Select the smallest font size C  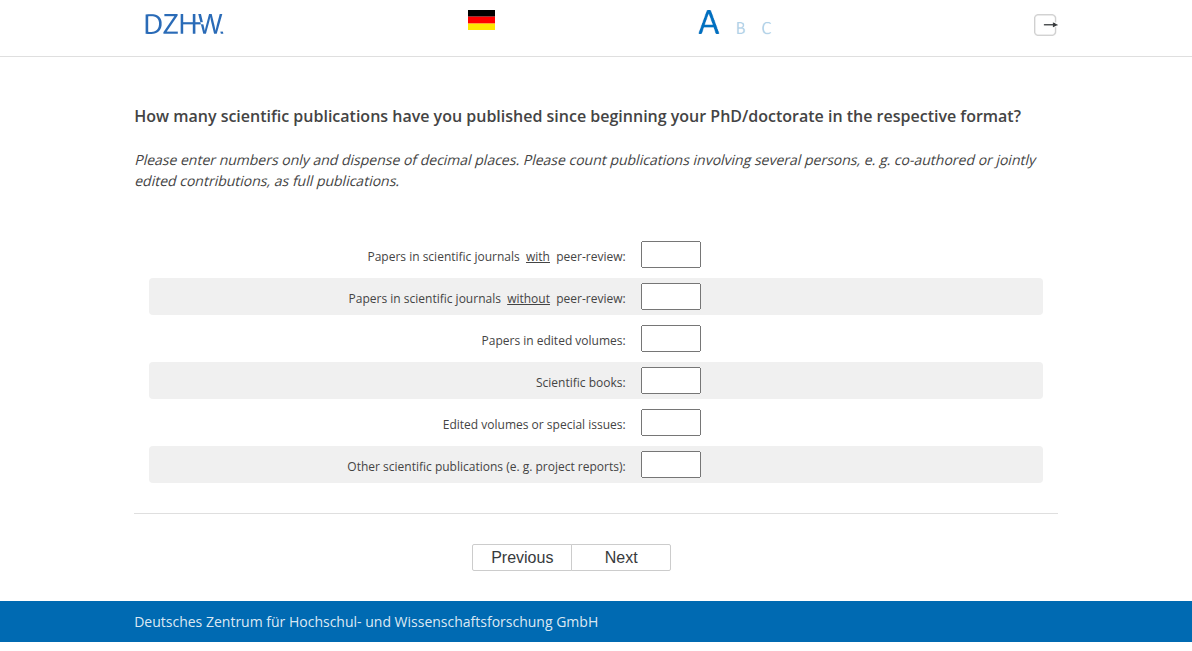[x=766, y=28]
